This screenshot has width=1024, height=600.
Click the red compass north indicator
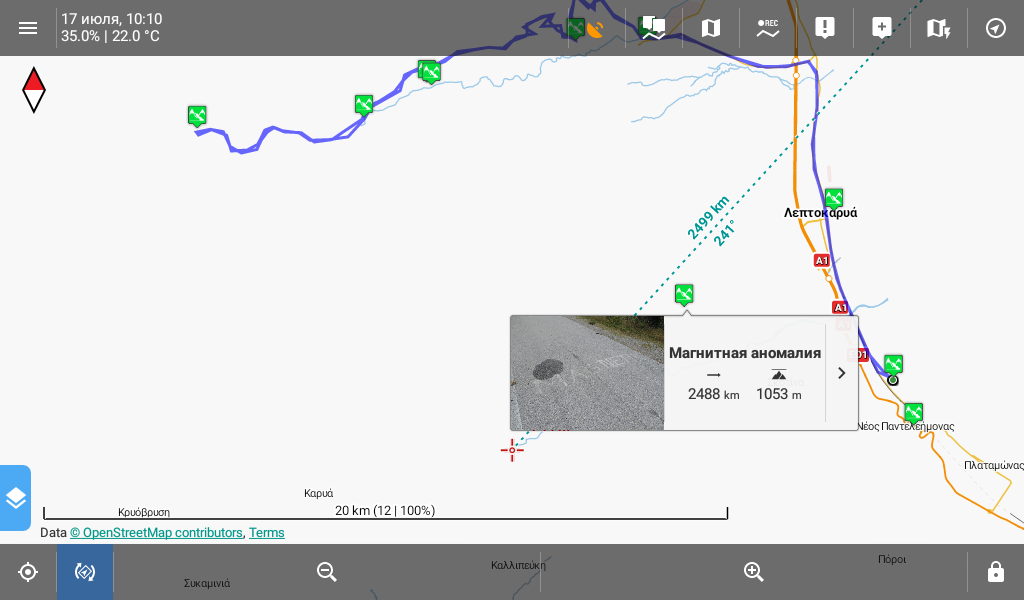click(x=34, y=90)
